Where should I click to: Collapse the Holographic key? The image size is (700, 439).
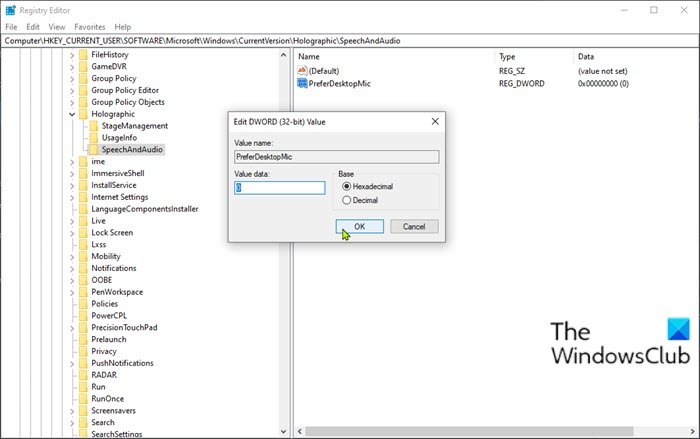click(72, 114)
